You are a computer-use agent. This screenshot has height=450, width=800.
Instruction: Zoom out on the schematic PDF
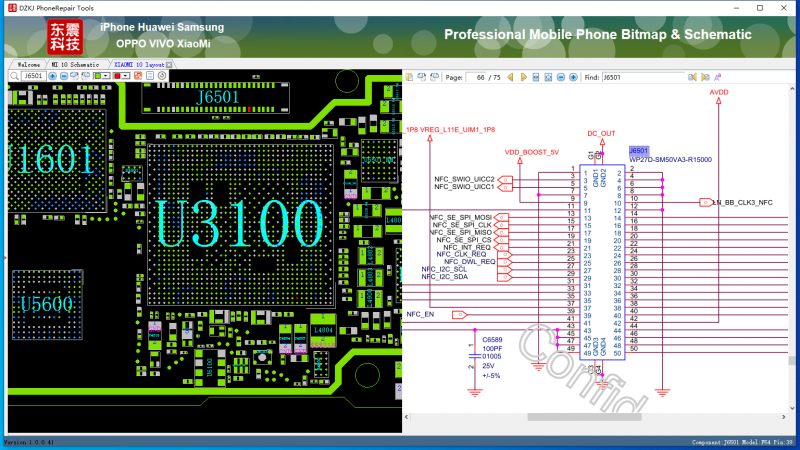click(x=560, y=77)
